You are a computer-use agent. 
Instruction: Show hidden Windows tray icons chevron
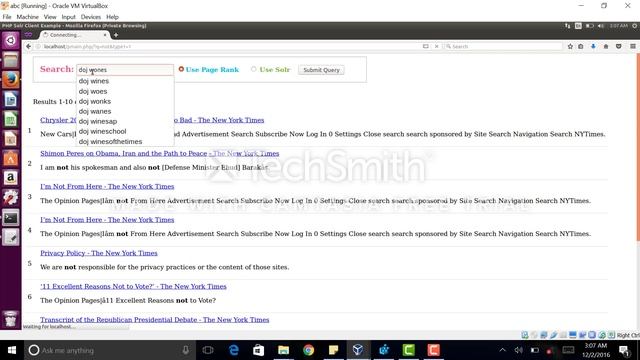pyautogui.click(x=502, y=350)
